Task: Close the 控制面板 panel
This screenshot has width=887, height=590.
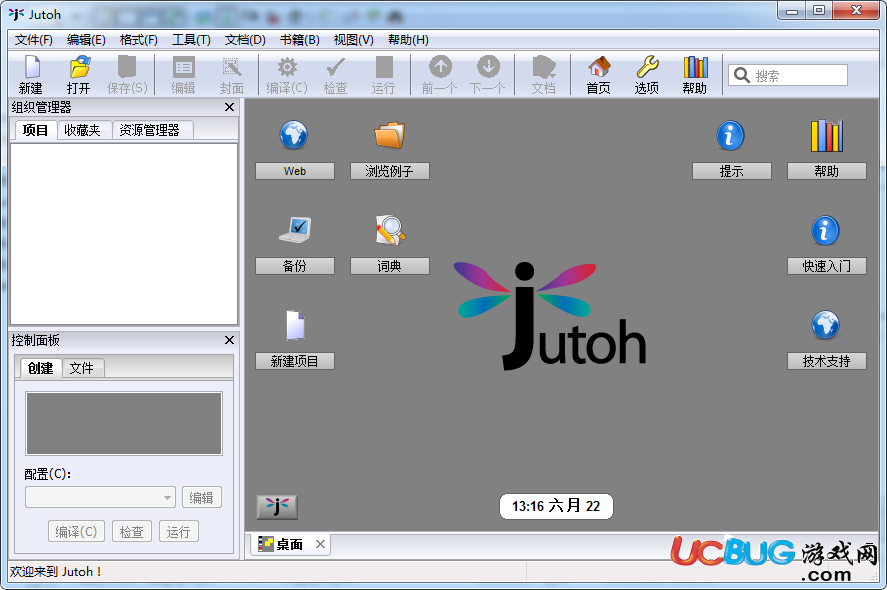Action: [229, 340]
